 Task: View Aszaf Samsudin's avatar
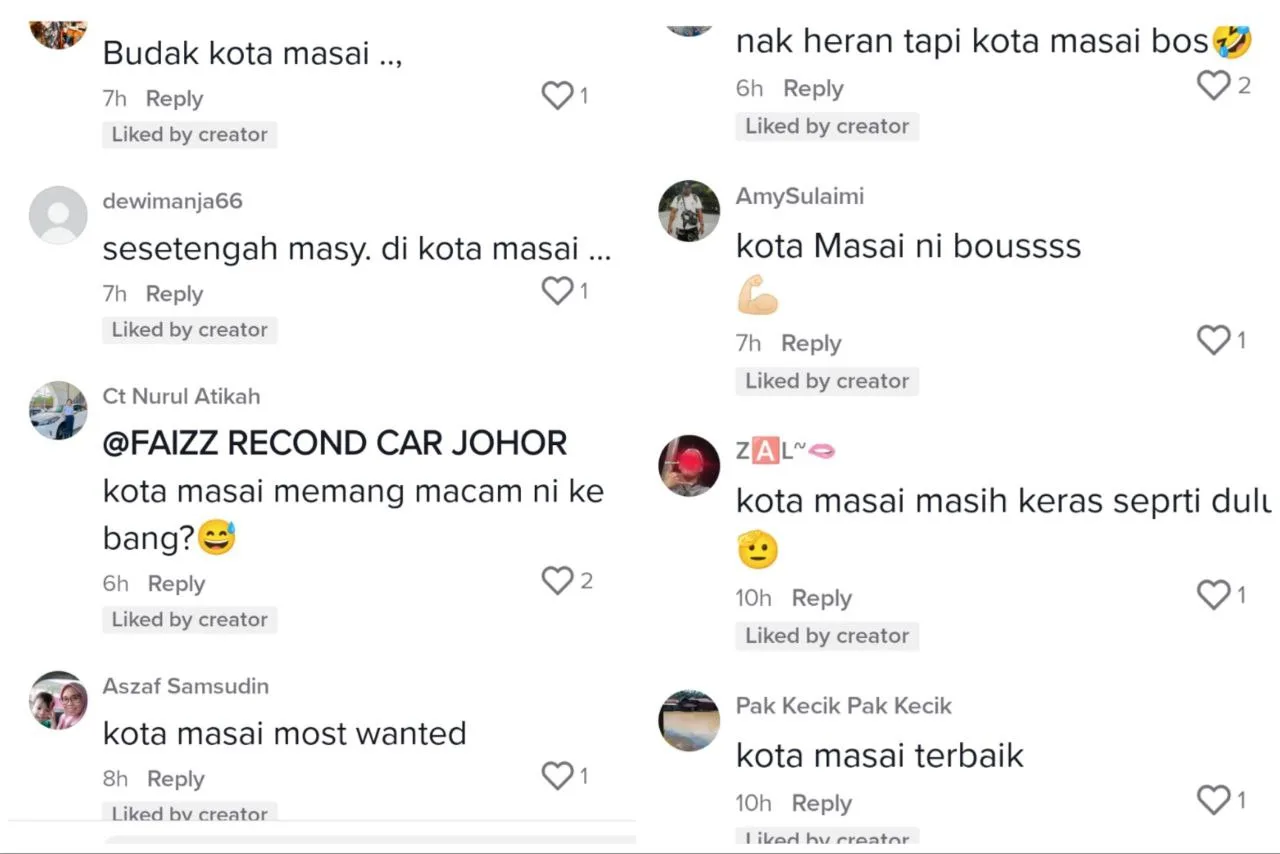click(x=58, y=701)
